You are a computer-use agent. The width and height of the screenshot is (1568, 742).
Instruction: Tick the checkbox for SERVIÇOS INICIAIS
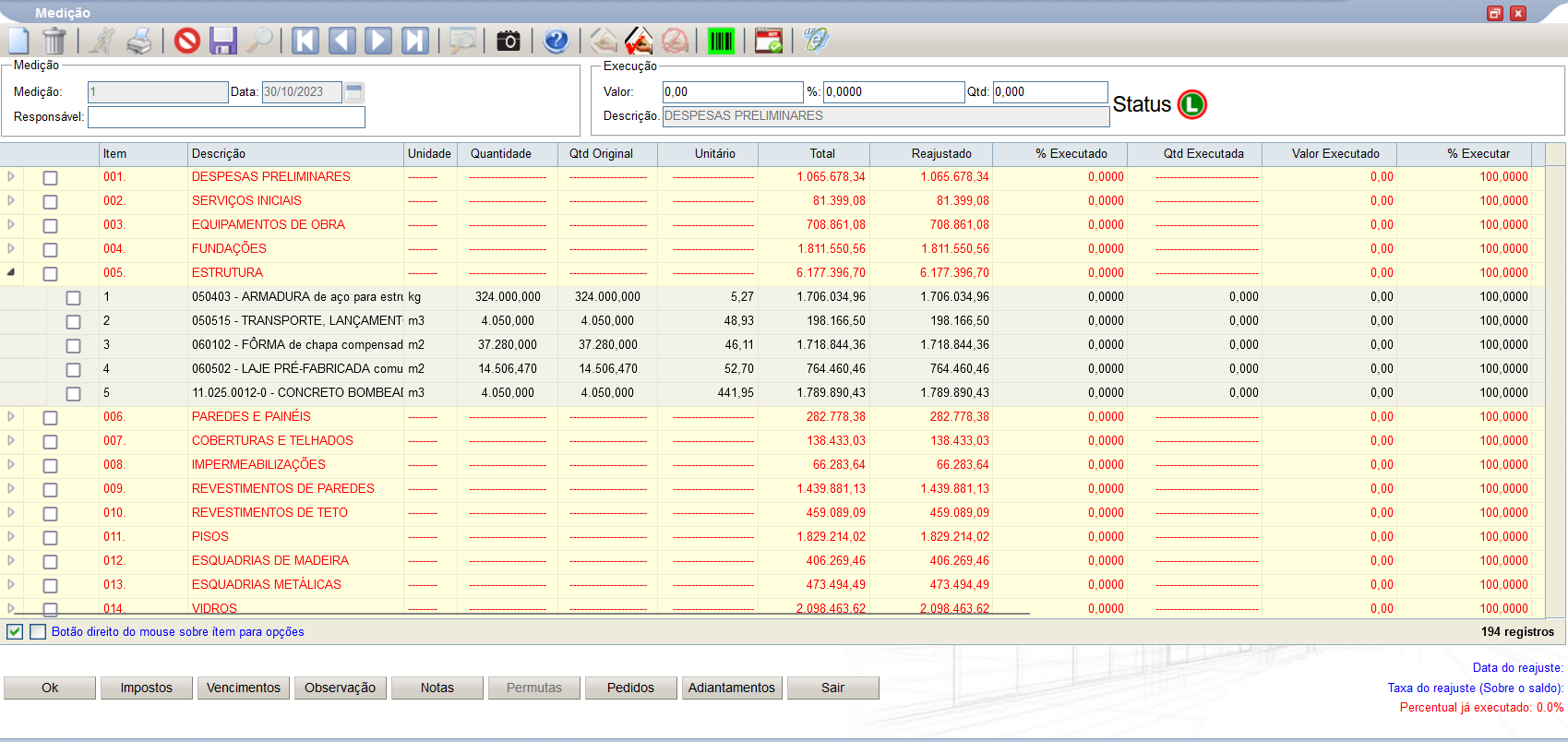coord(51,202)
